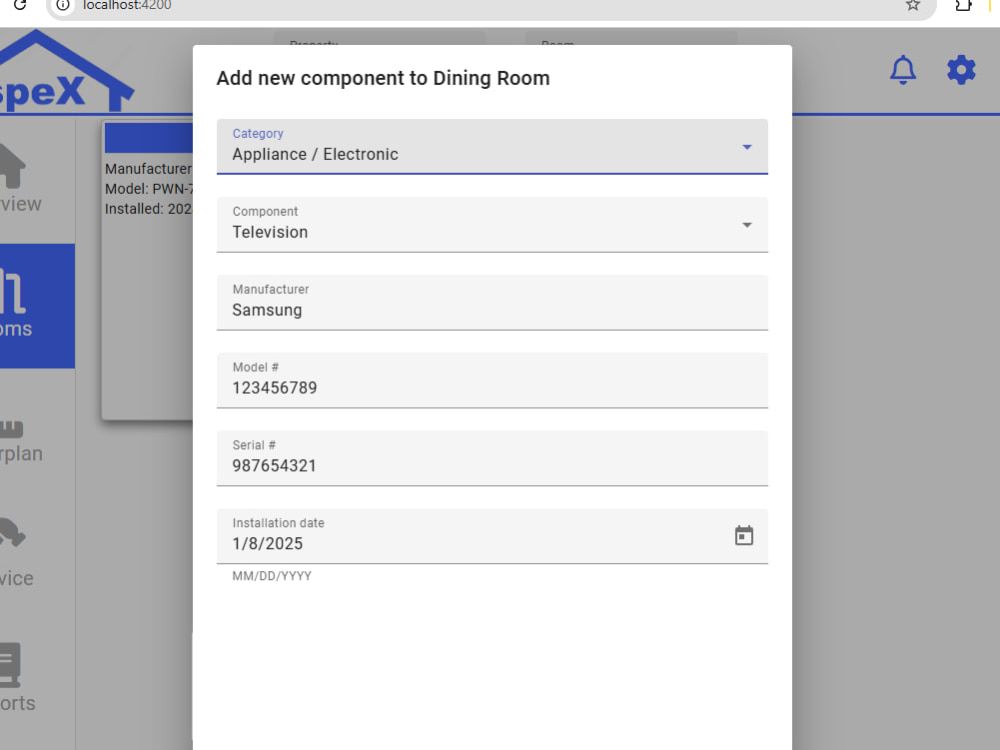Click the Category dropdown arrow
This screenshot has height=750, width=1000.
pos(747,147)
